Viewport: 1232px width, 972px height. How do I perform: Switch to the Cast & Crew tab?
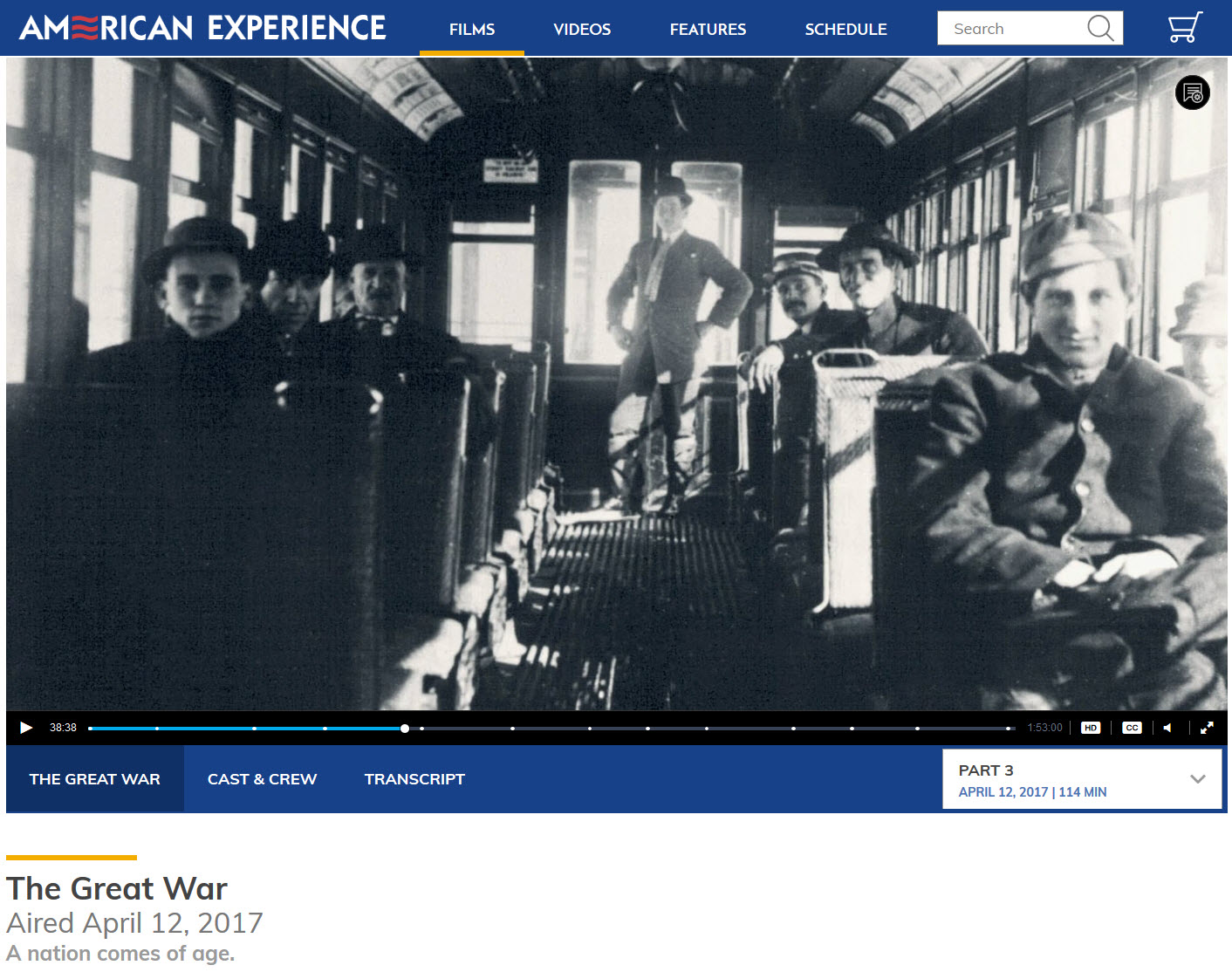tap(262, 779)
